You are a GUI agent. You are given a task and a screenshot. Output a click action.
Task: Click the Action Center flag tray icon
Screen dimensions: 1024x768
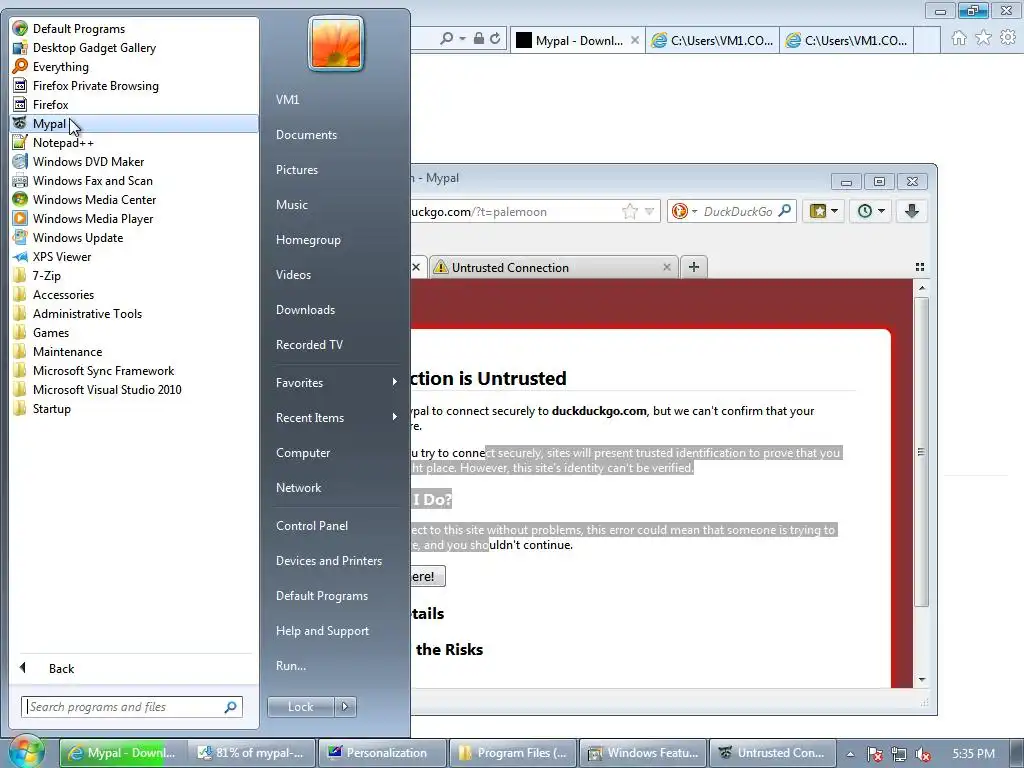[x=875, y=754]
